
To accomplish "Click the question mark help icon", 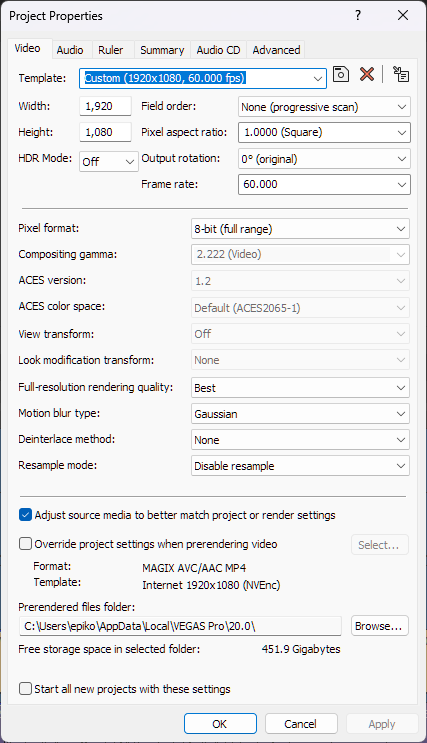I will [358, 15].
